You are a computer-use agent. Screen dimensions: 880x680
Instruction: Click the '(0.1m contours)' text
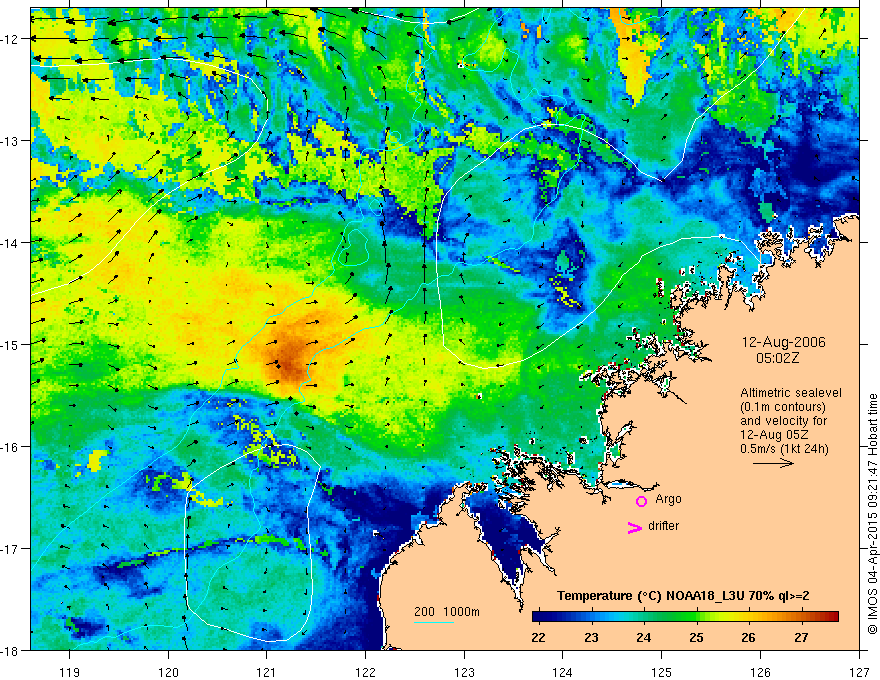click(783, 407)
